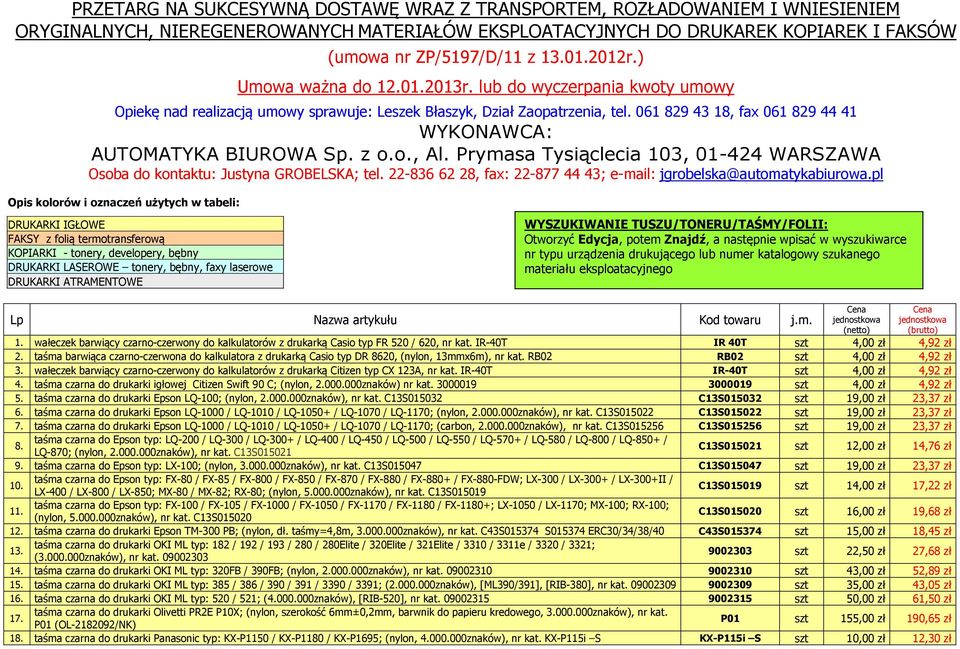
Task: Select the code cell C13S015021
Action: pos(730,446)
